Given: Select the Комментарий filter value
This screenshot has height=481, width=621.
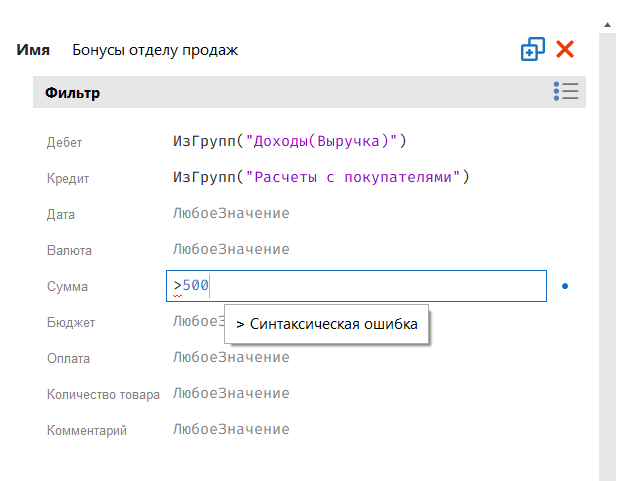Looking at the screenshot, I should click(x=231, y=430).
